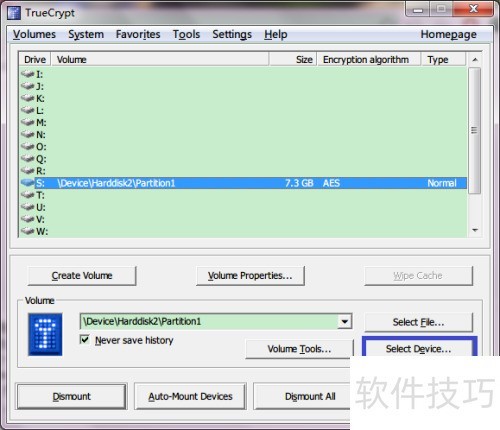Click the Normal type cell
Image resolution: width=500 pixels, height=430 pixels.
(442, 183)
